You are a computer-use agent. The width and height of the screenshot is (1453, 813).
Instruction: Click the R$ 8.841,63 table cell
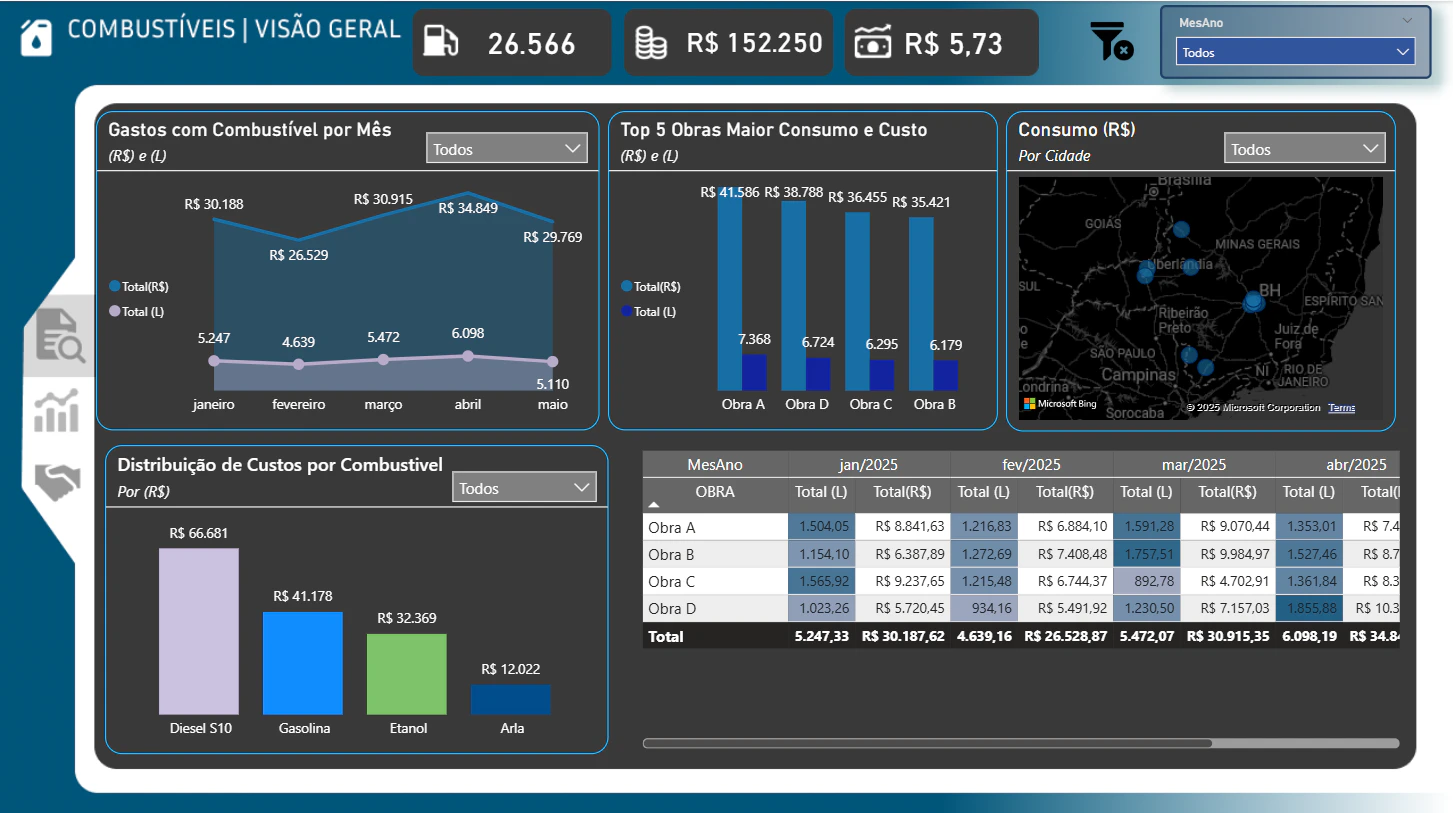(x=903, y=527)
